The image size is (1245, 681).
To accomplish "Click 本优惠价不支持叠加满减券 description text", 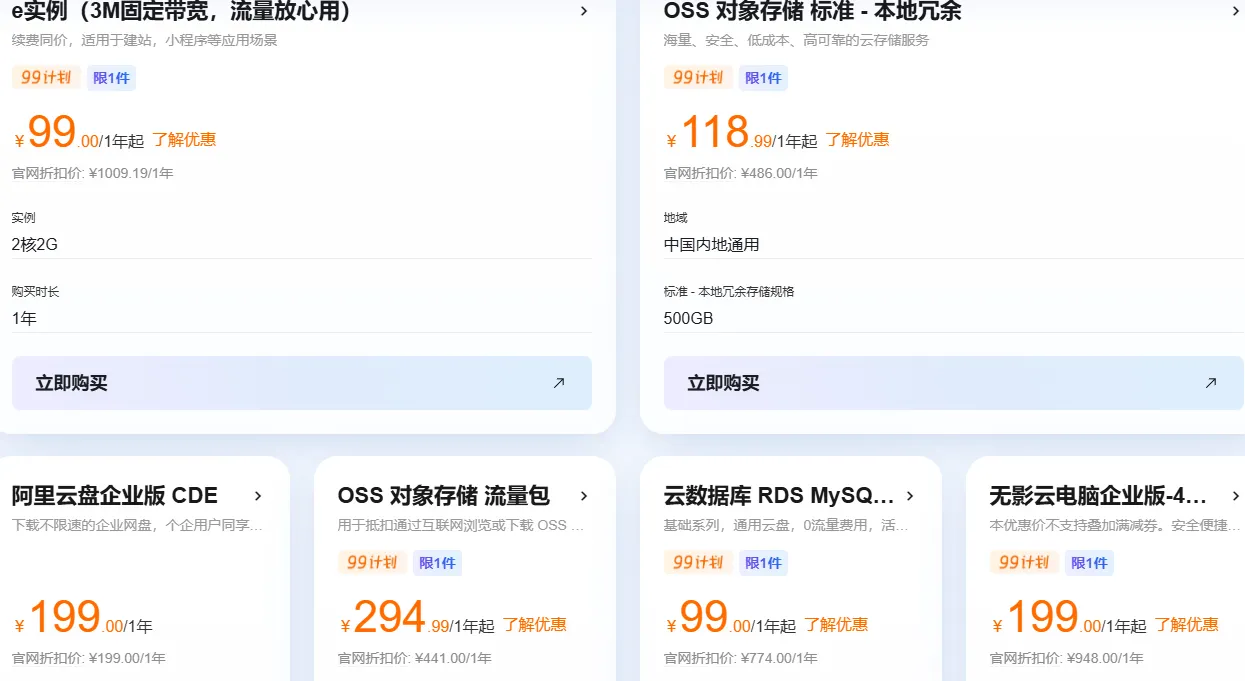I will [x=1115, y=525].
